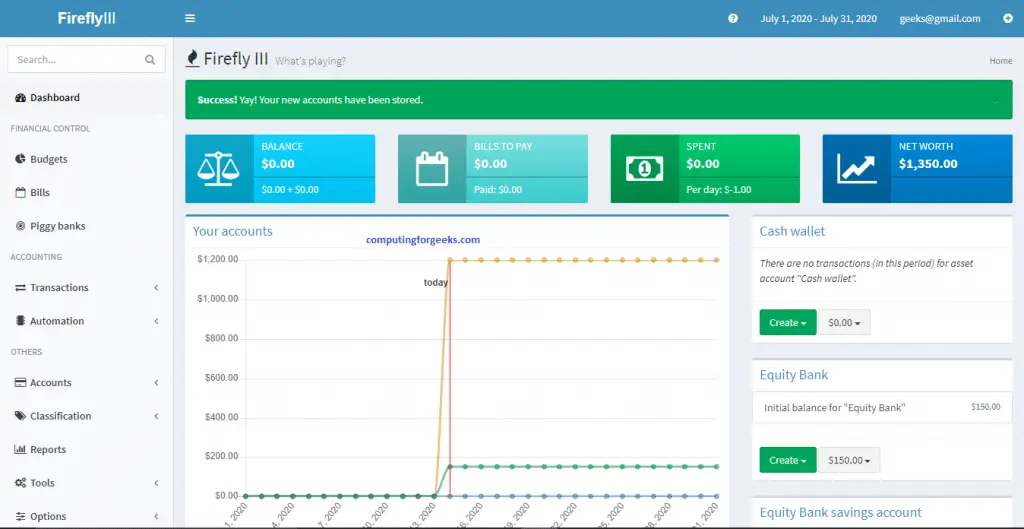
Task: Click the Net worth line chart icon
Action: (x=856, y=168)
